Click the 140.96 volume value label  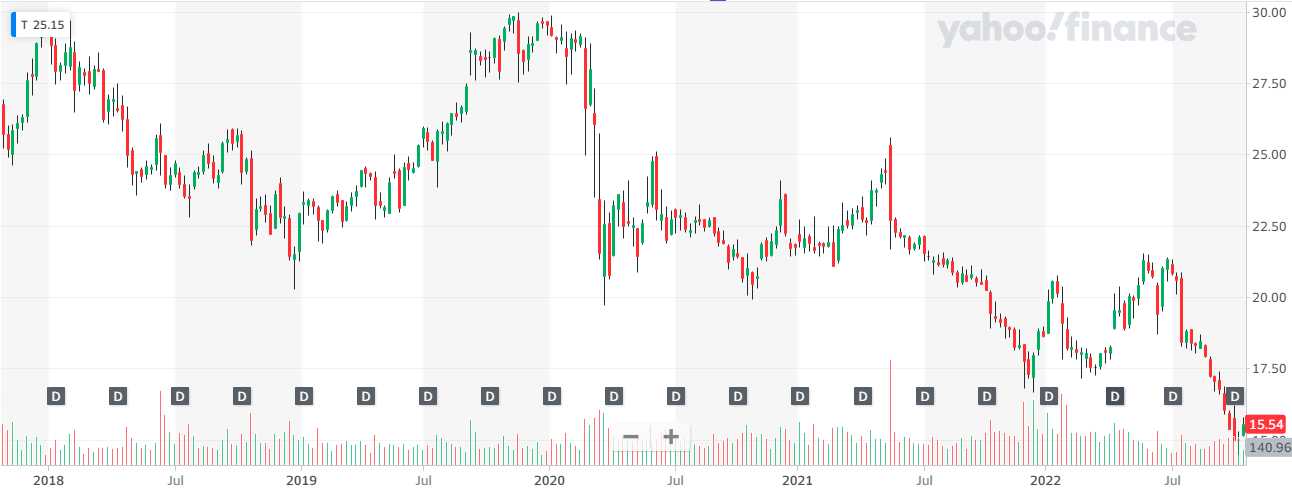click(x=1270, y=447)
